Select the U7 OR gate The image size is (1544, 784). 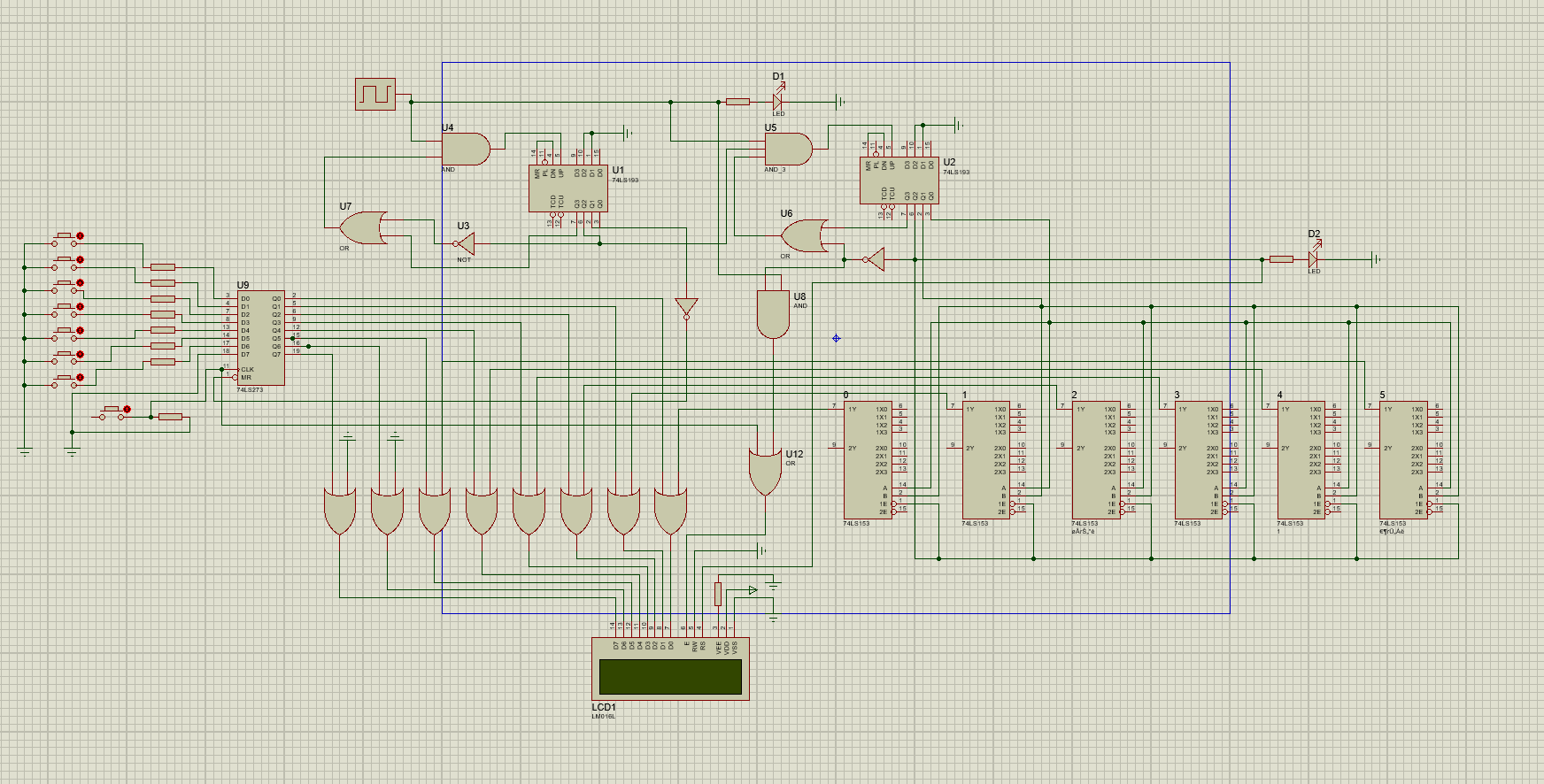364,228
